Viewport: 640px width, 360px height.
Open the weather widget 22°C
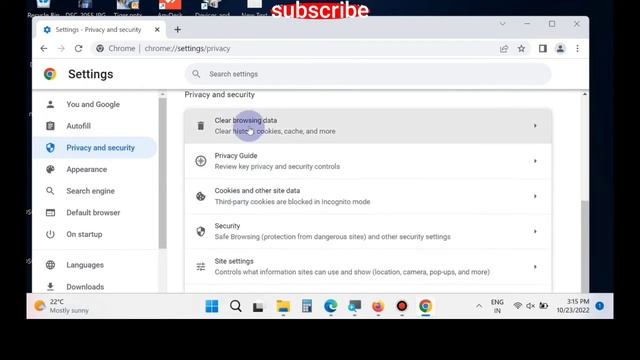pos(62,306)
